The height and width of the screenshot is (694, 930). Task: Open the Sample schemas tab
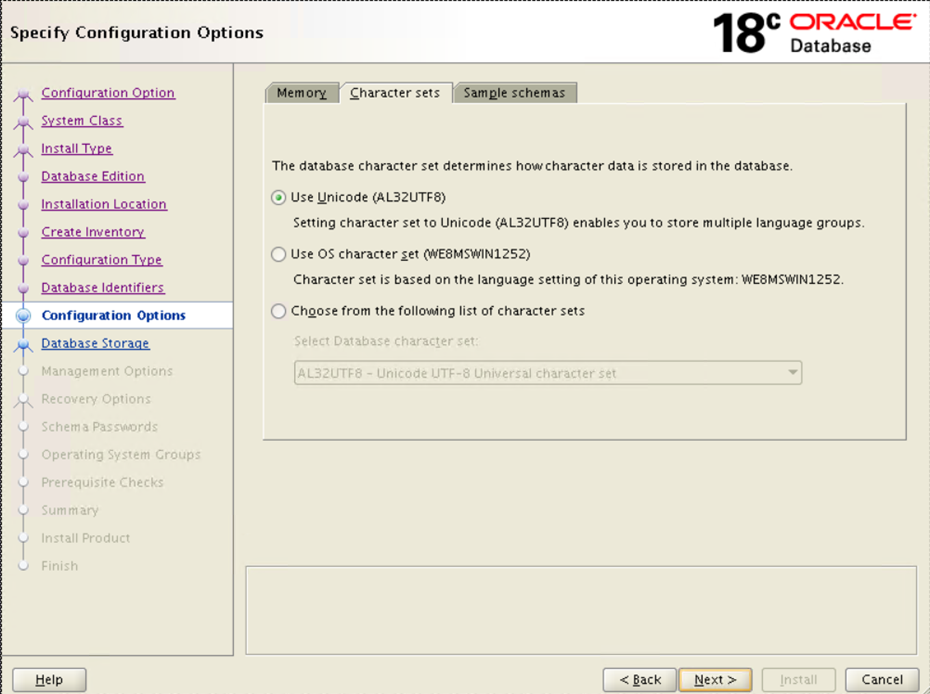pyautogui.click(x=514, y=93)
